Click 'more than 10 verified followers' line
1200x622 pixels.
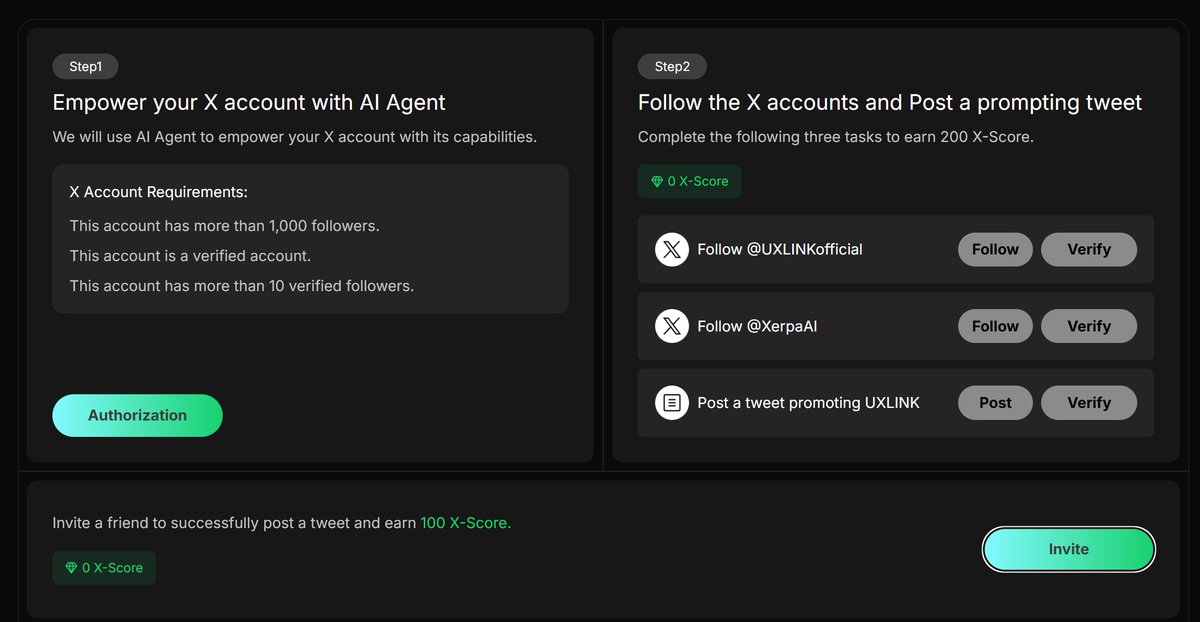[x=241, y=286]
